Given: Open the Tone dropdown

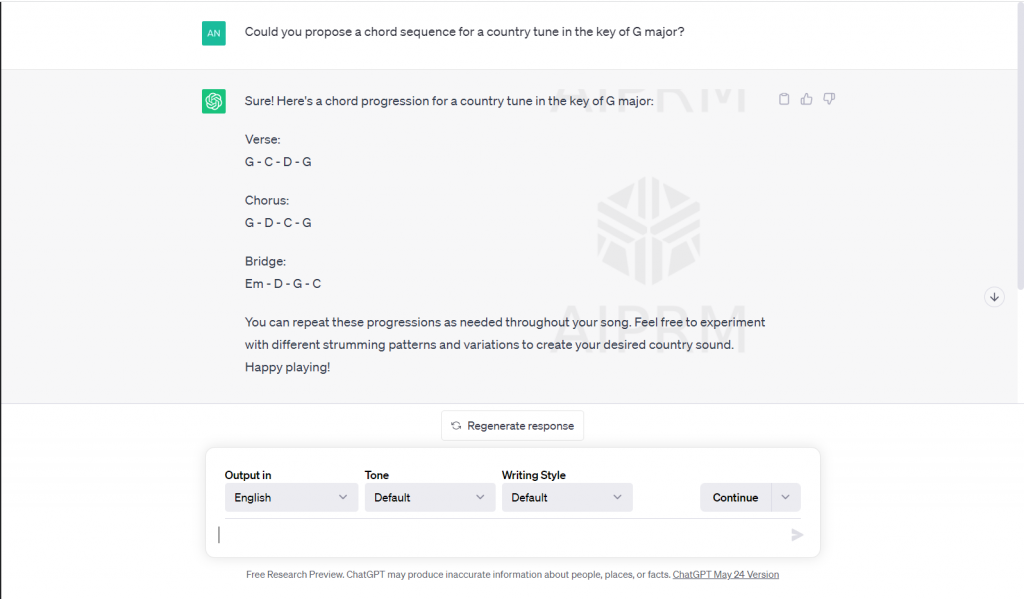Looking at the screenshot, I should pyautogui.click(x=429, y=497).
